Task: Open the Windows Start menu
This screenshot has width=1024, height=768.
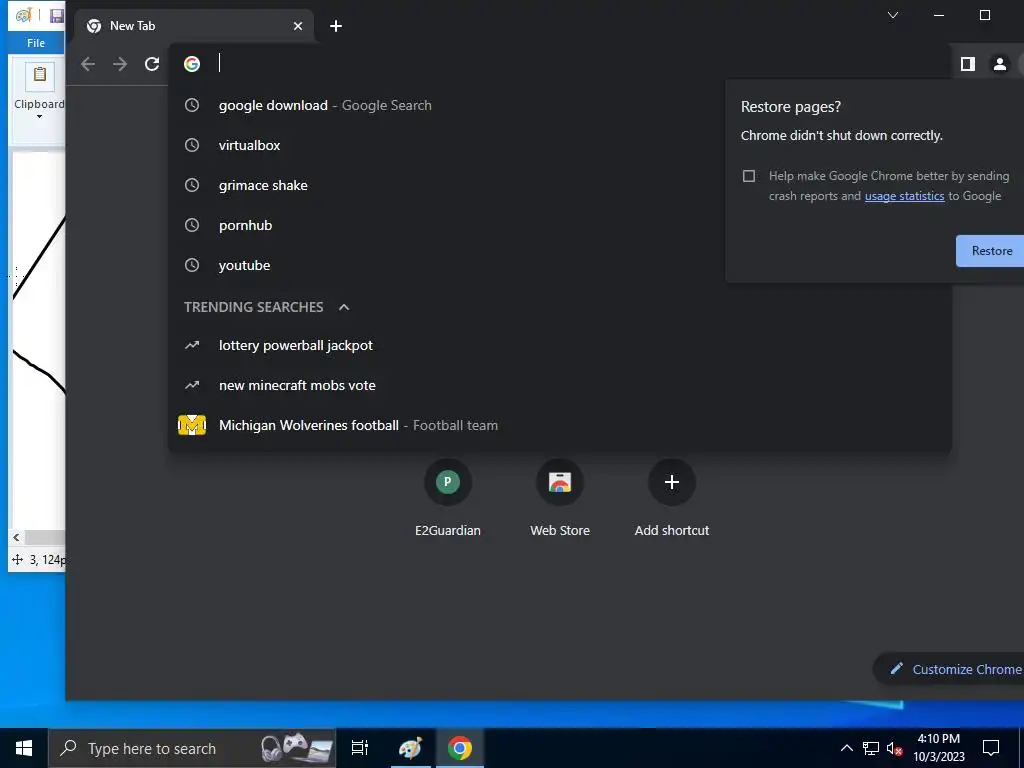Action: coord(24,748)
